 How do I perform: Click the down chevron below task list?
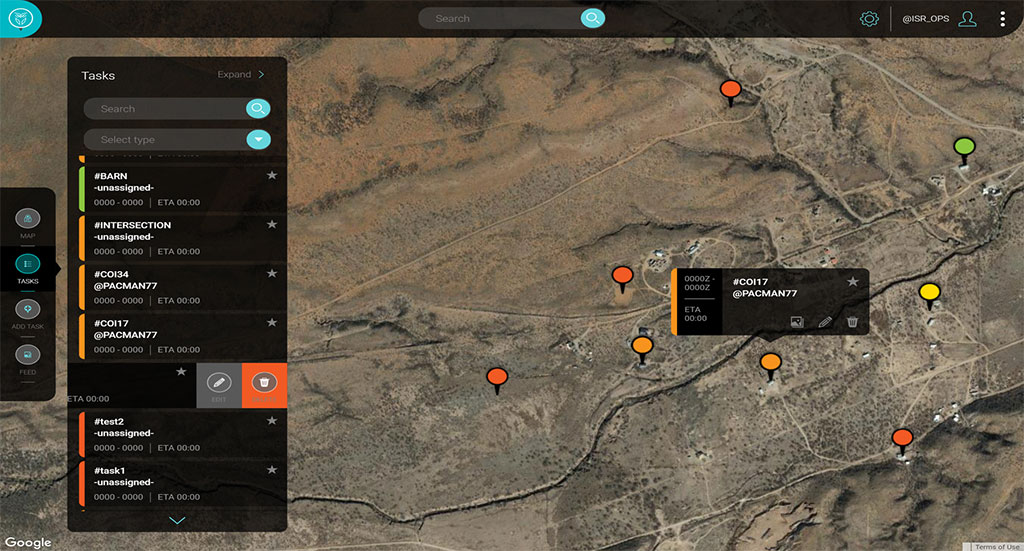(177, 520)
